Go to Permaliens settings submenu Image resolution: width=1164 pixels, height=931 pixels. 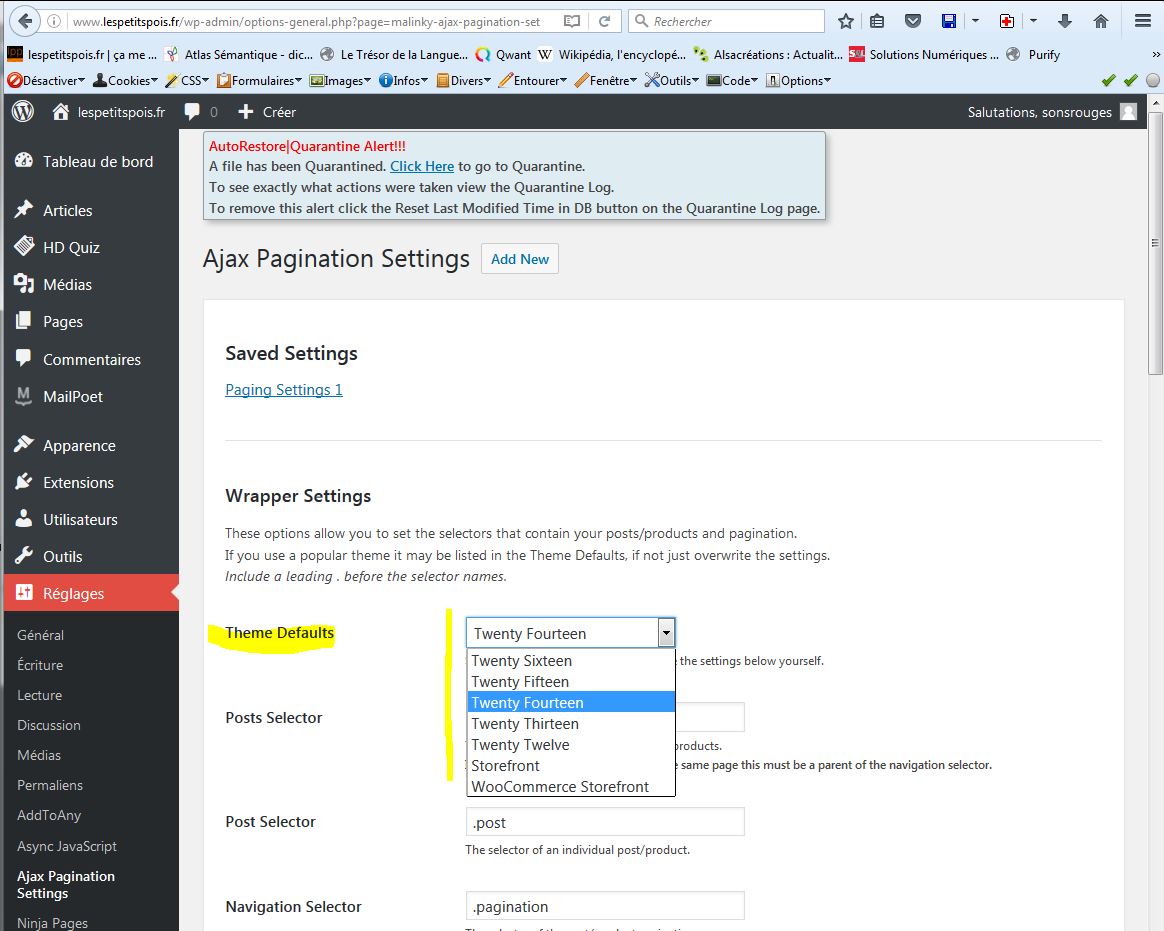50,785
